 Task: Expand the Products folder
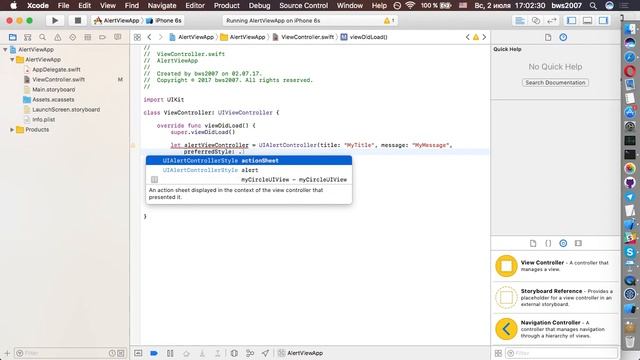pyautogui.click(x=12, y=130)
